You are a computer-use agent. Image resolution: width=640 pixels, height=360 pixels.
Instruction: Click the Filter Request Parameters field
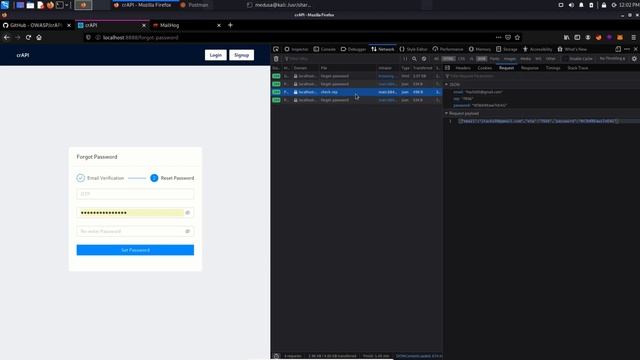click(542, 76)
